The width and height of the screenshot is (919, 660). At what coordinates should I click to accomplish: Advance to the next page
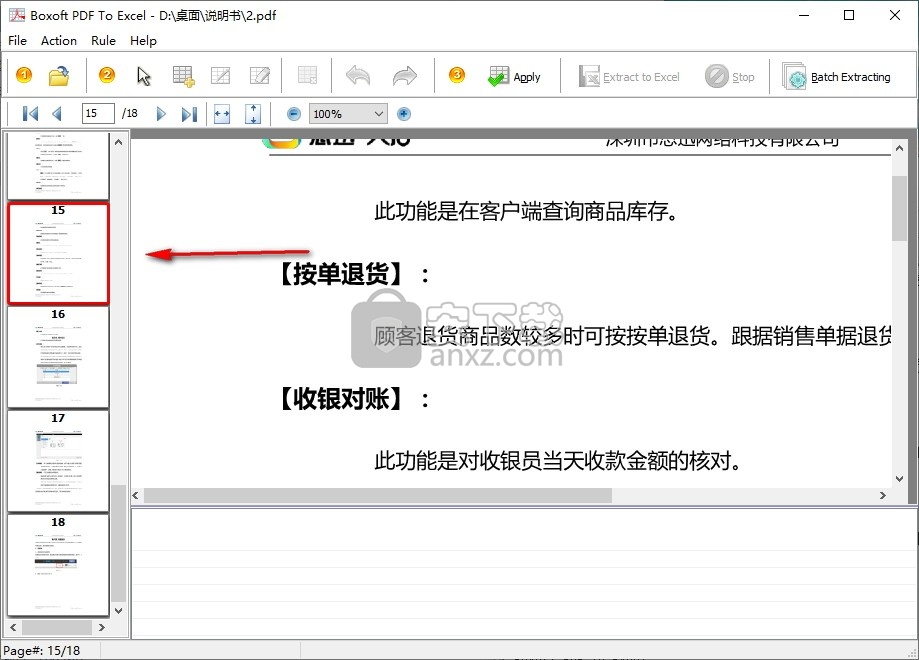[x=161, y=114]
